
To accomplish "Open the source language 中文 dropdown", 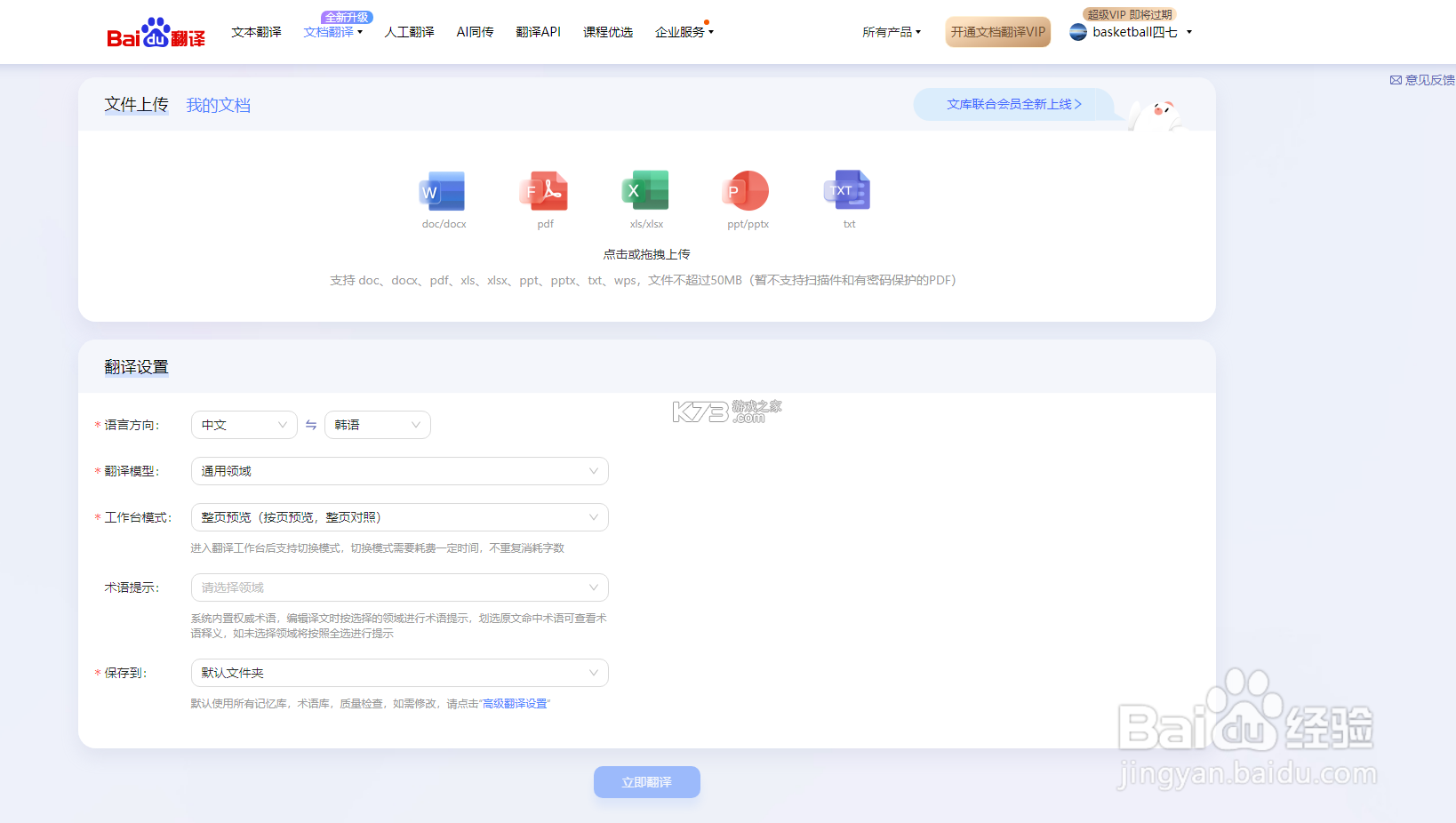I will point(244,425).
